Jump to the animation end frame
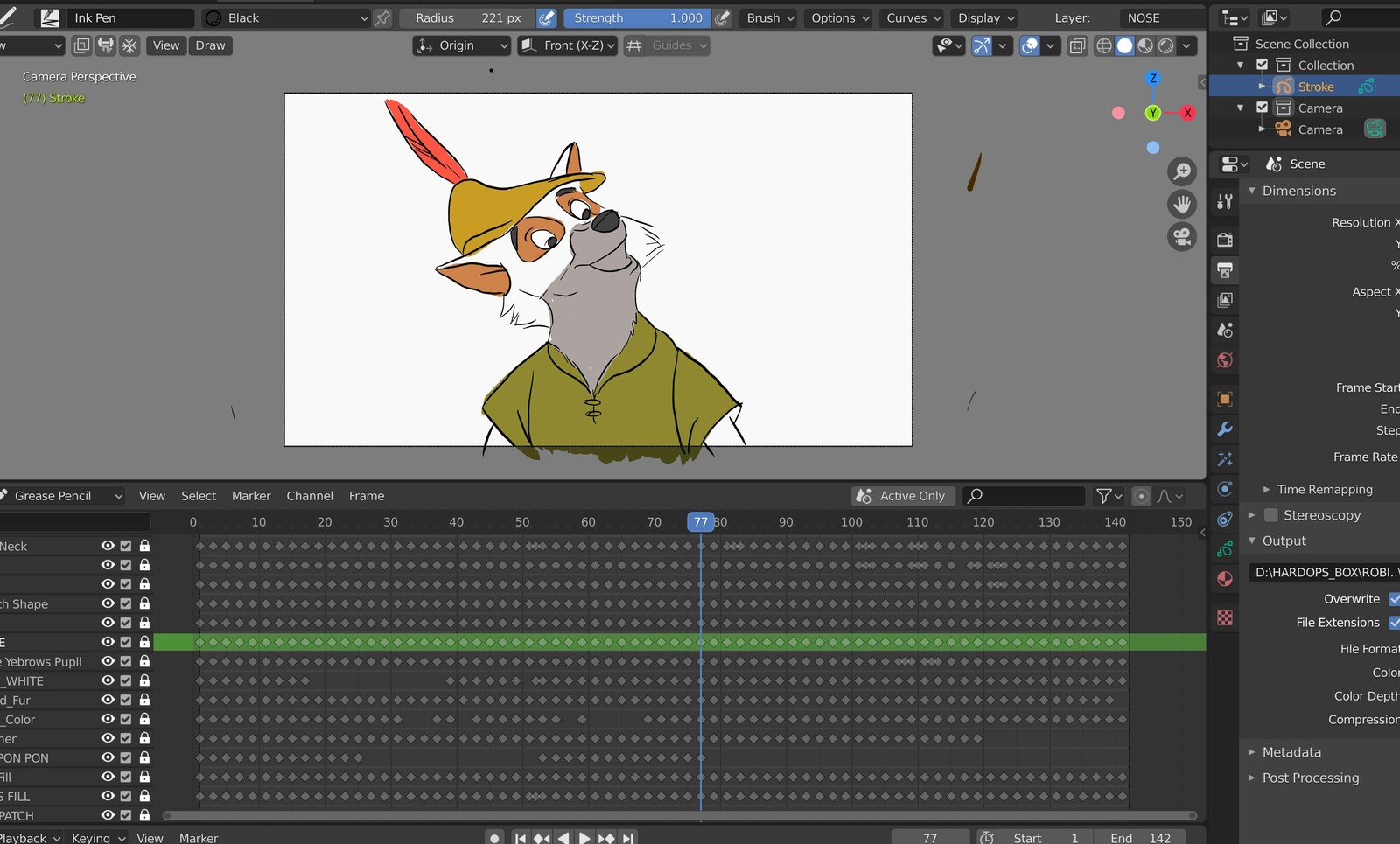Screen dimensions: 1400x844 point(628,838)
